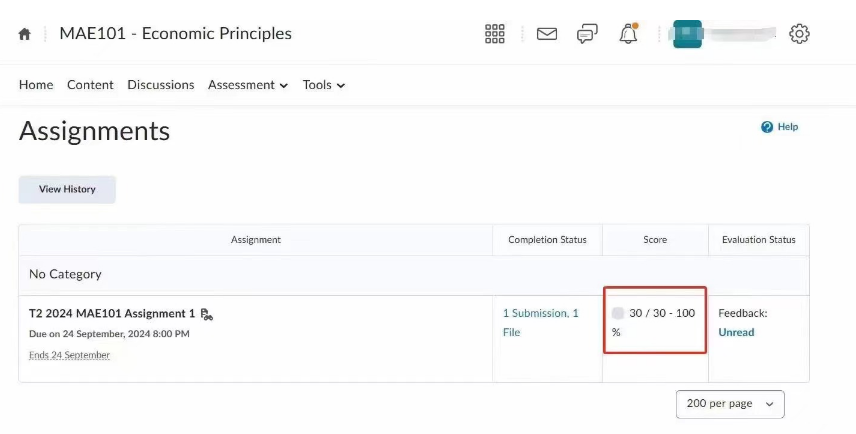
Task: Click the Help question mark icon
Action: (x=767, y=127)
